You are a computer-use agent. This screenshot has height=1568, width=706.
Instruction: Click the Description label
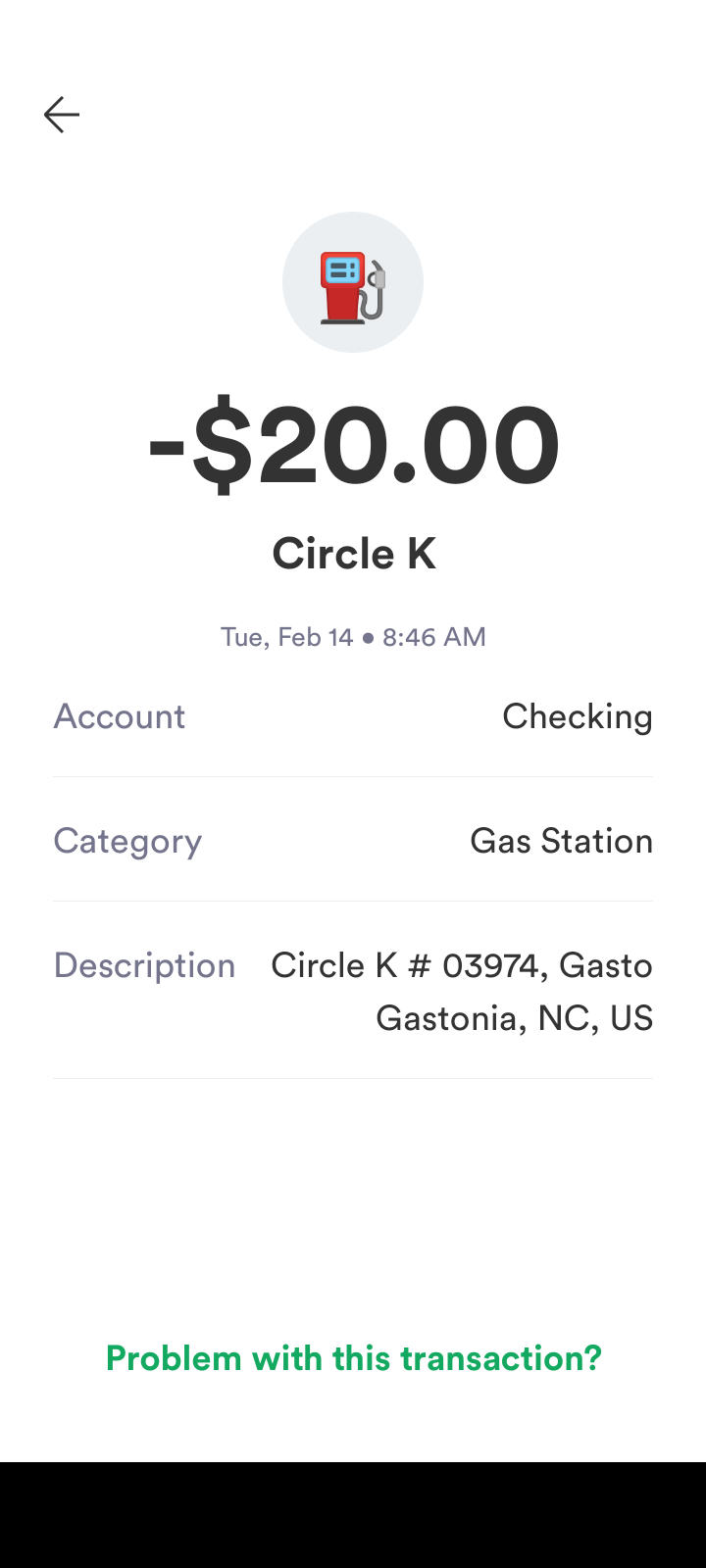click(144, 965)
